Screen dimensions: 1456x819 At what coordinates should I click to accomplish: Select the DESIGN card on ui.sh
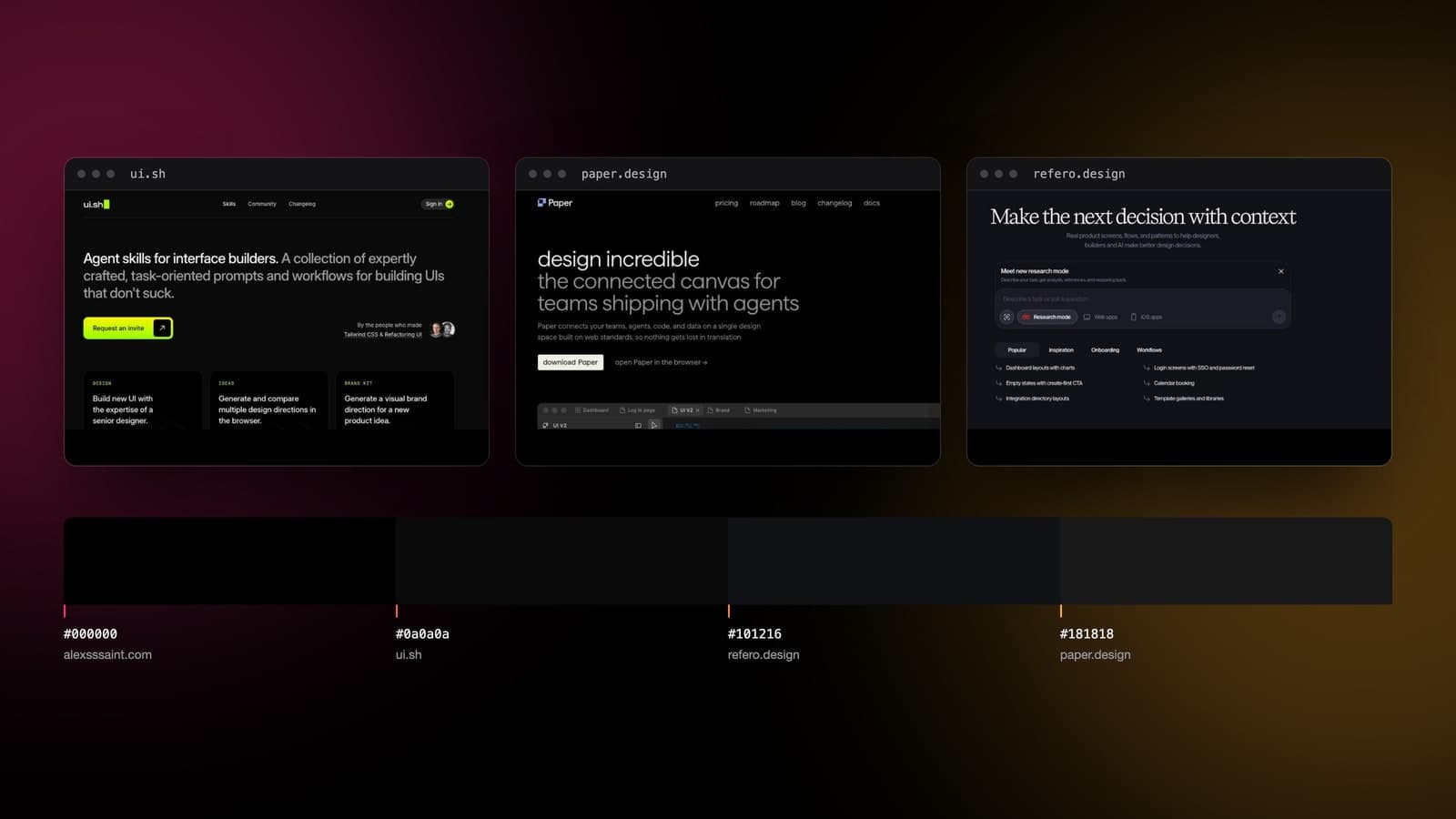tap(142, 400)
